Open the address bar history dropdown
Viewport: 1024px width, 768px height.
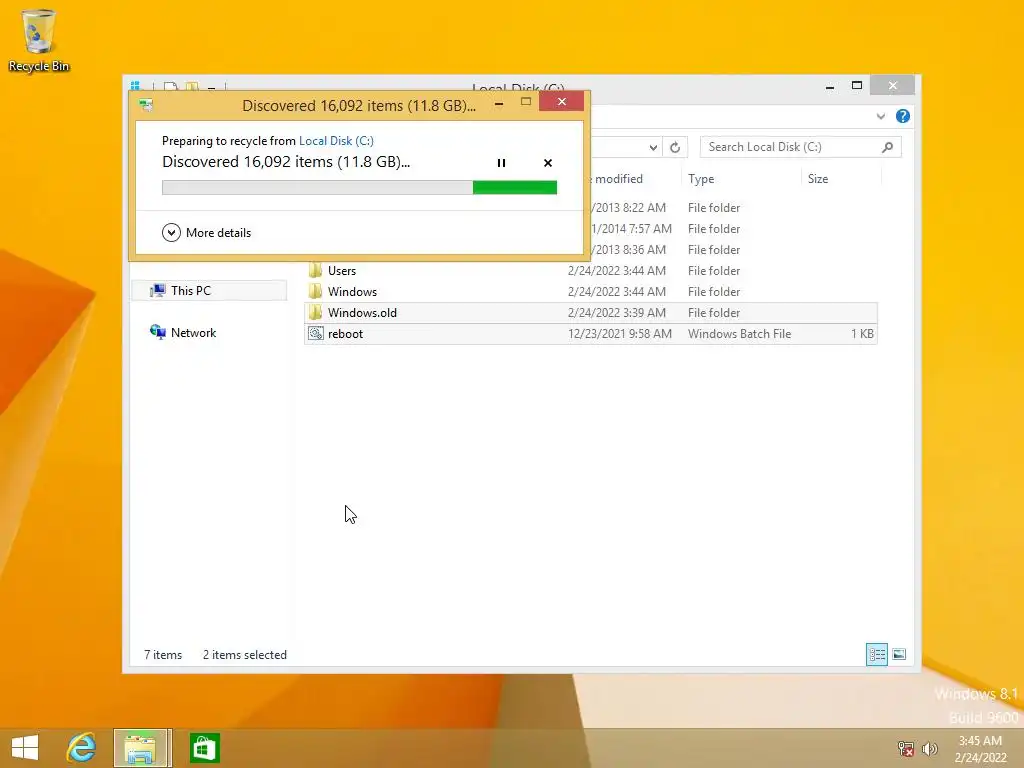[x=653, y=147]
